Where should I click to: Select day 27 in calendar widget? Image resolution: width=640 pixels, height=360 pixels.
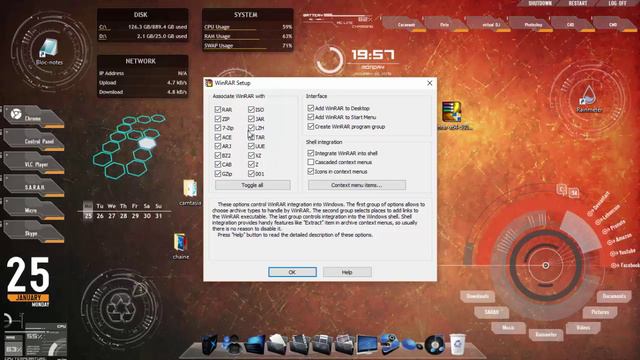(x=111, y=216)
